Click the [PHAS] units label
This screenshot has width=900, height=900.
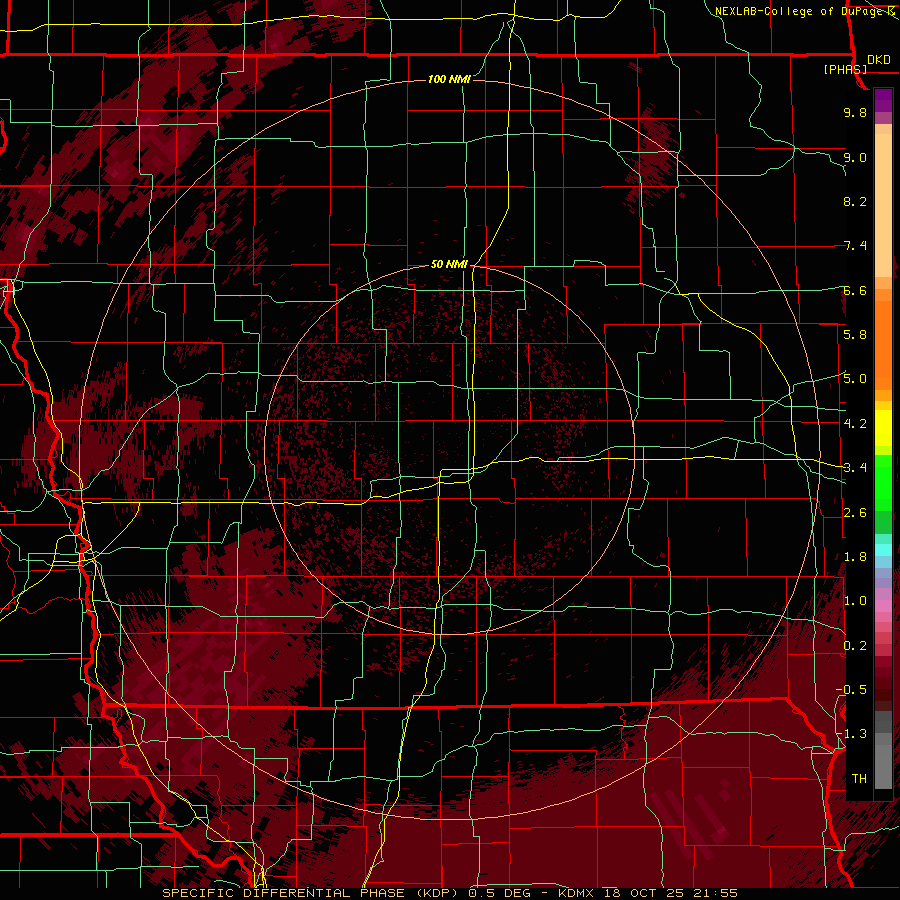(x=845, y=69)
